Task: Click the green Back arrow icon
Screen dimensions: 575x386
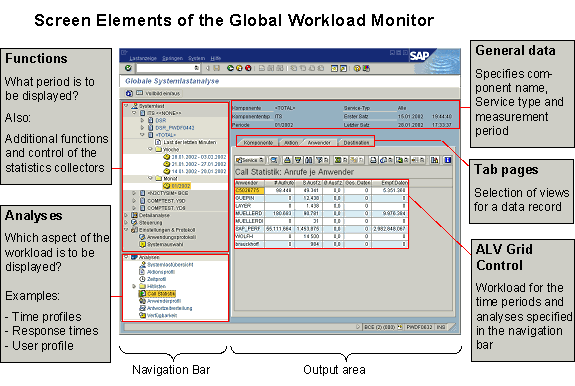Action: 230,68
